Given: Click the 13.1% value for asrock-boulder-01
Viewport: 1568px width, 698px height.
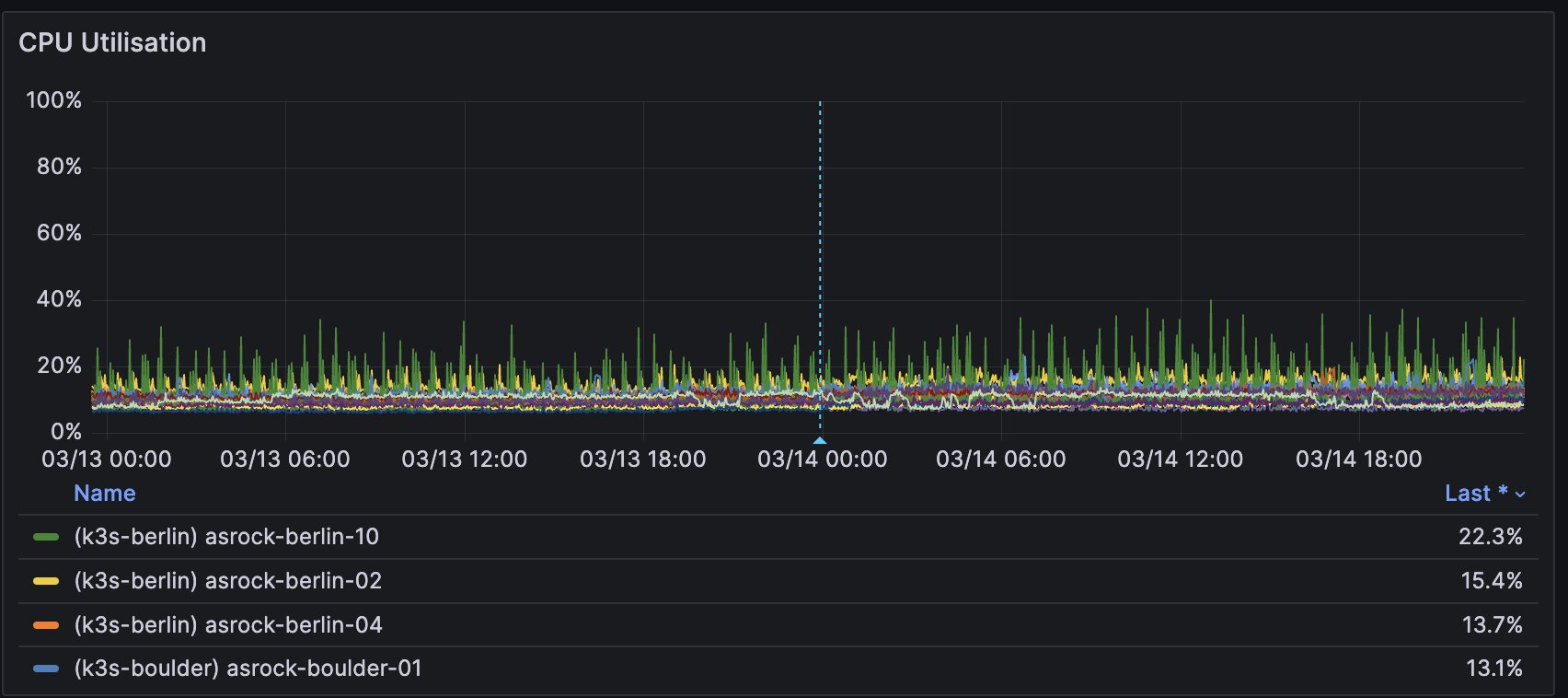Looking at the screenshot, I should pos(1493,669).
